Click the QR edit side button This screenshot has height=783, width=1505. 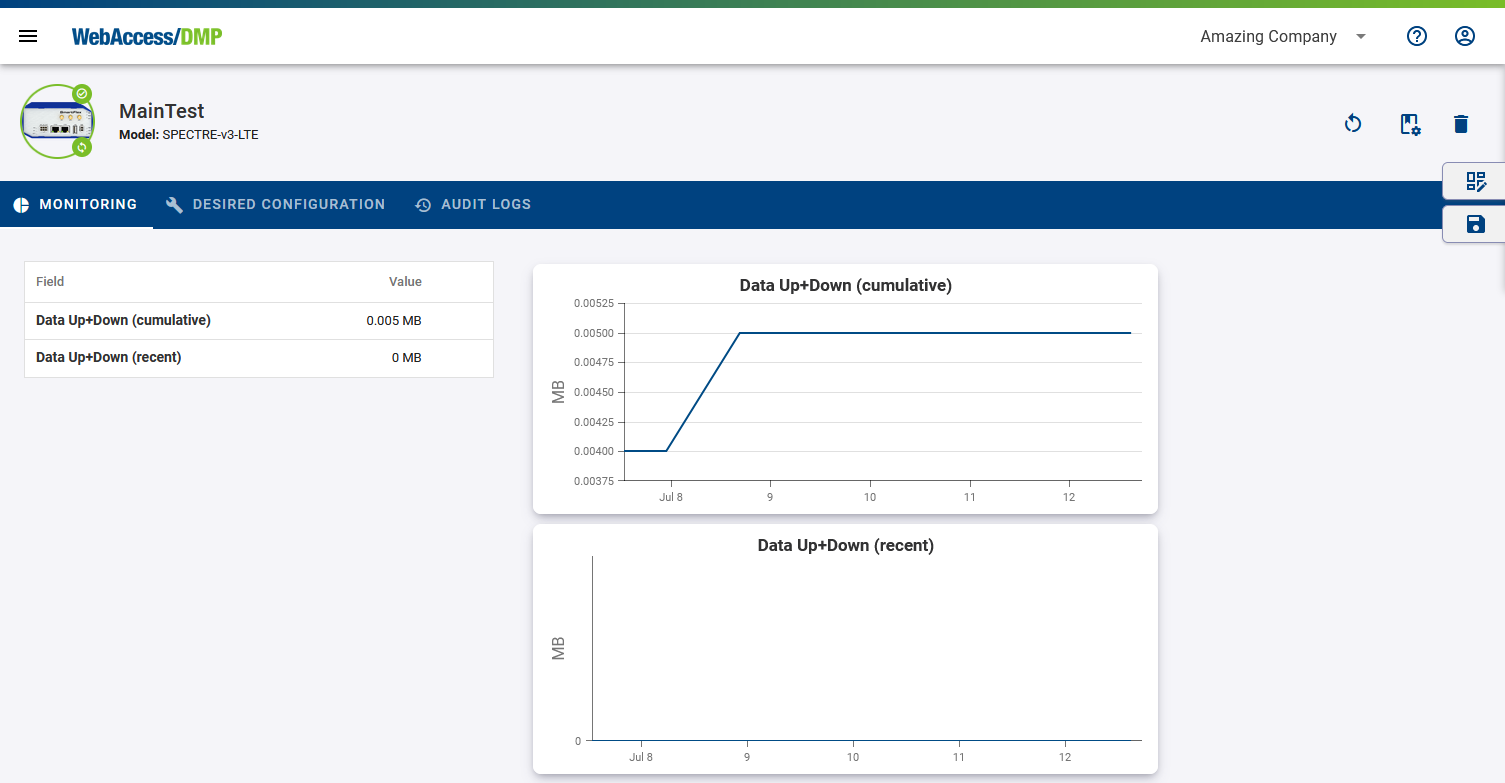point(1475,181)
